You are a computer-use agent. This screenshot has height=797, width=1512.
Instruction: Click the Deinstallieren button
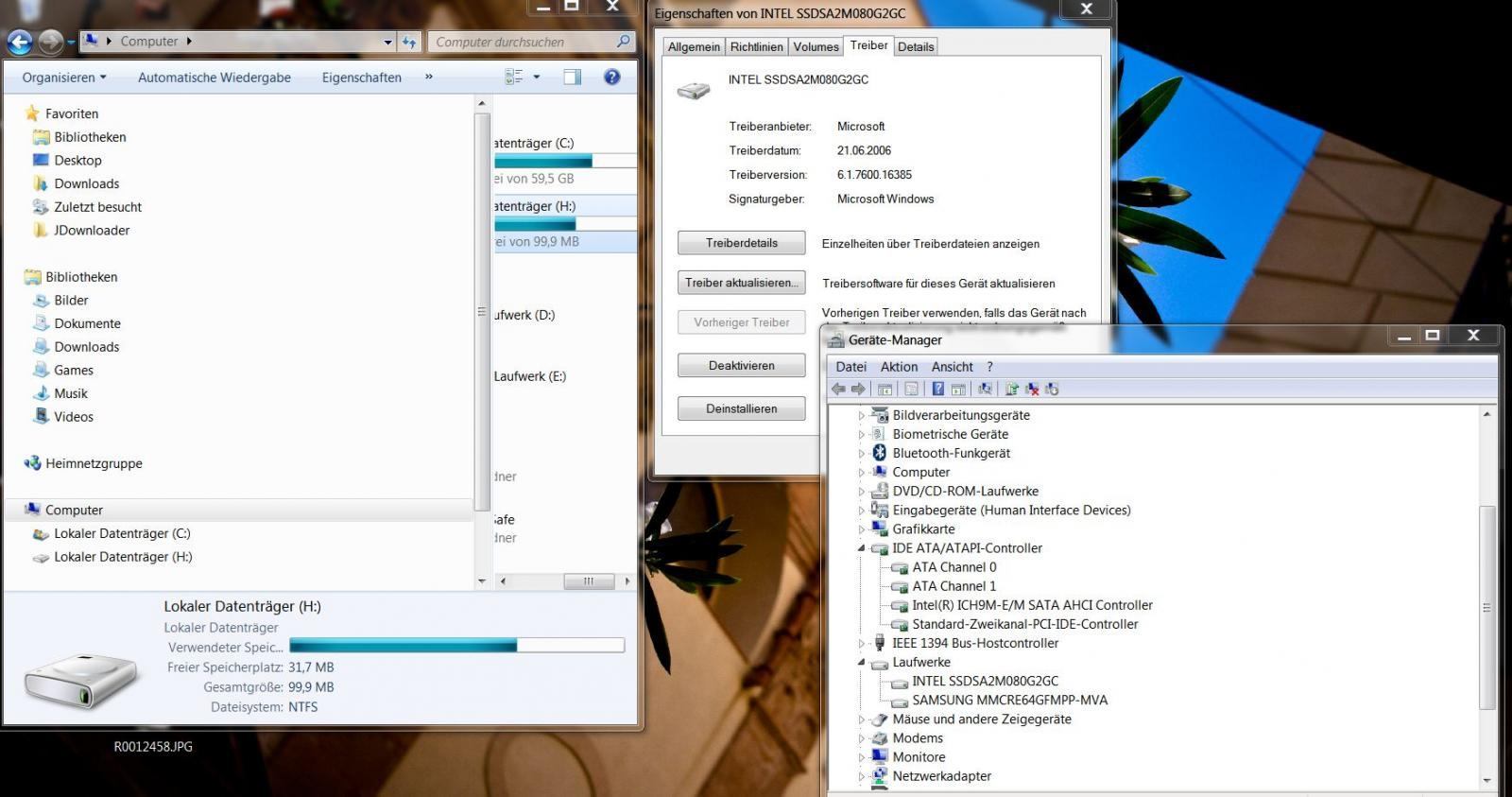(x=742, y=408)
